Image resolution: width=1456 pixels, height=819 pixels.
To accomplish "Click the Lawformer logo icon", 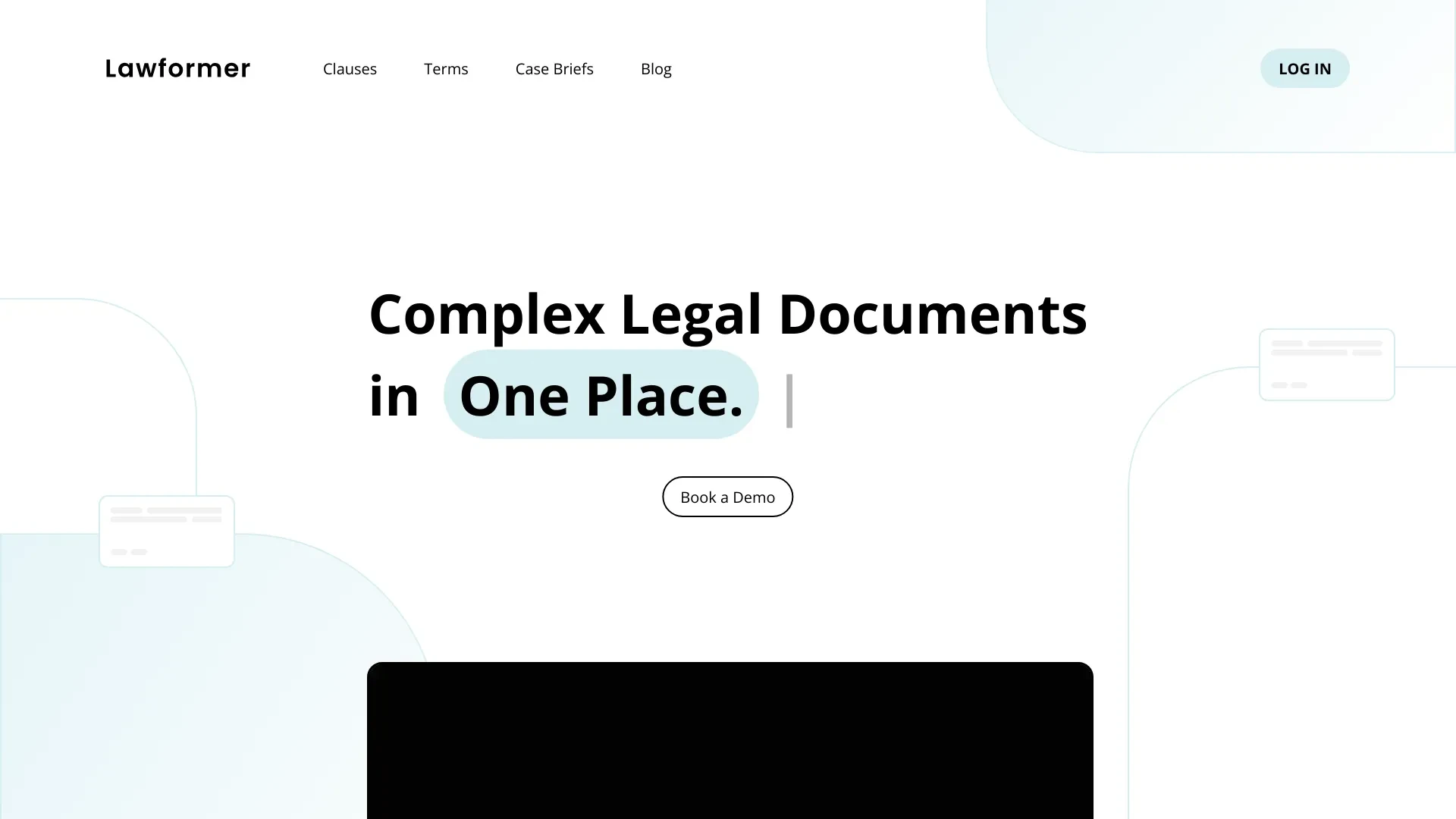I will coord(177,68).
